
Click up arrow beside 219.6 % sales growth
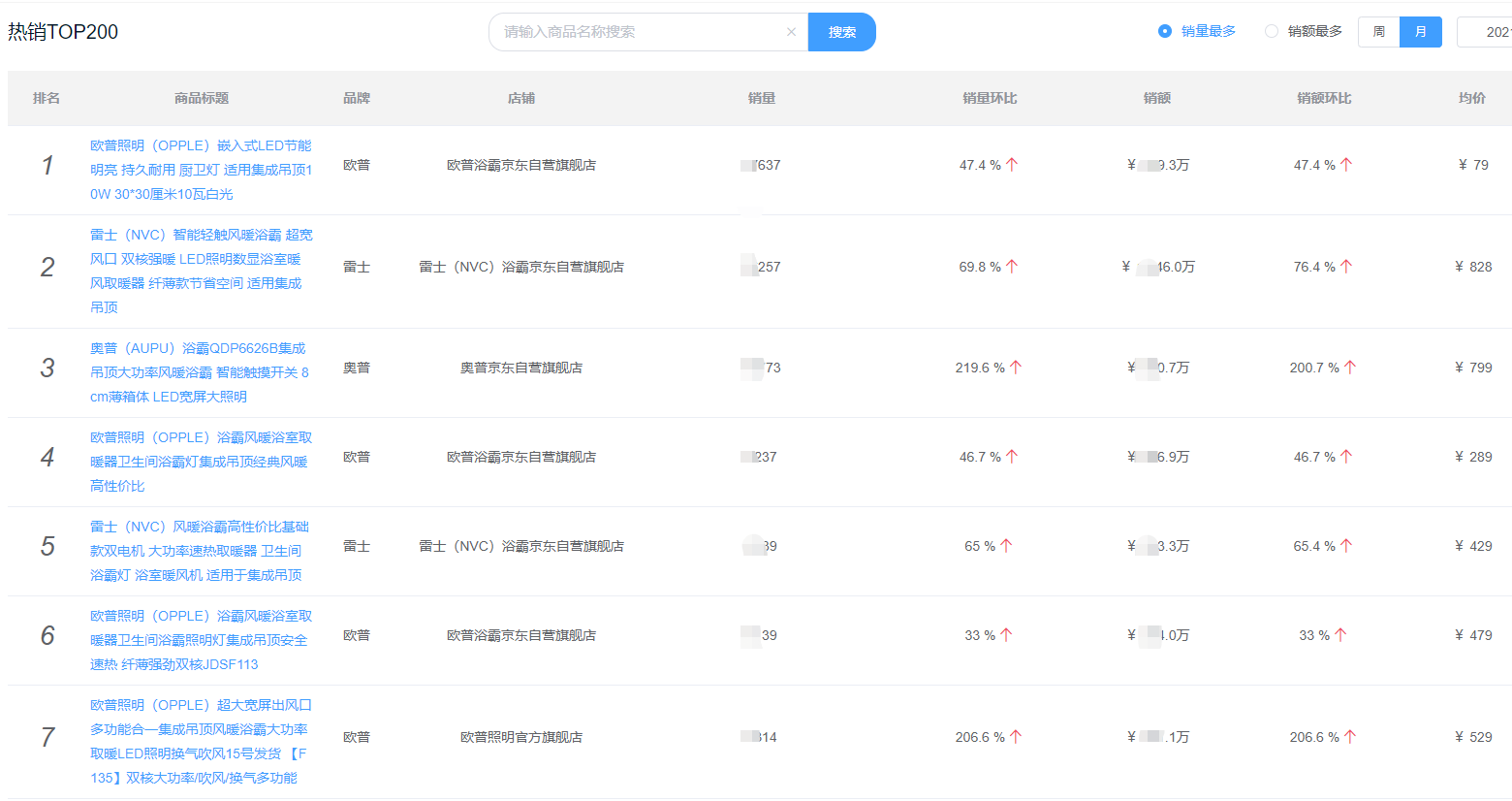coord(1016,368)
